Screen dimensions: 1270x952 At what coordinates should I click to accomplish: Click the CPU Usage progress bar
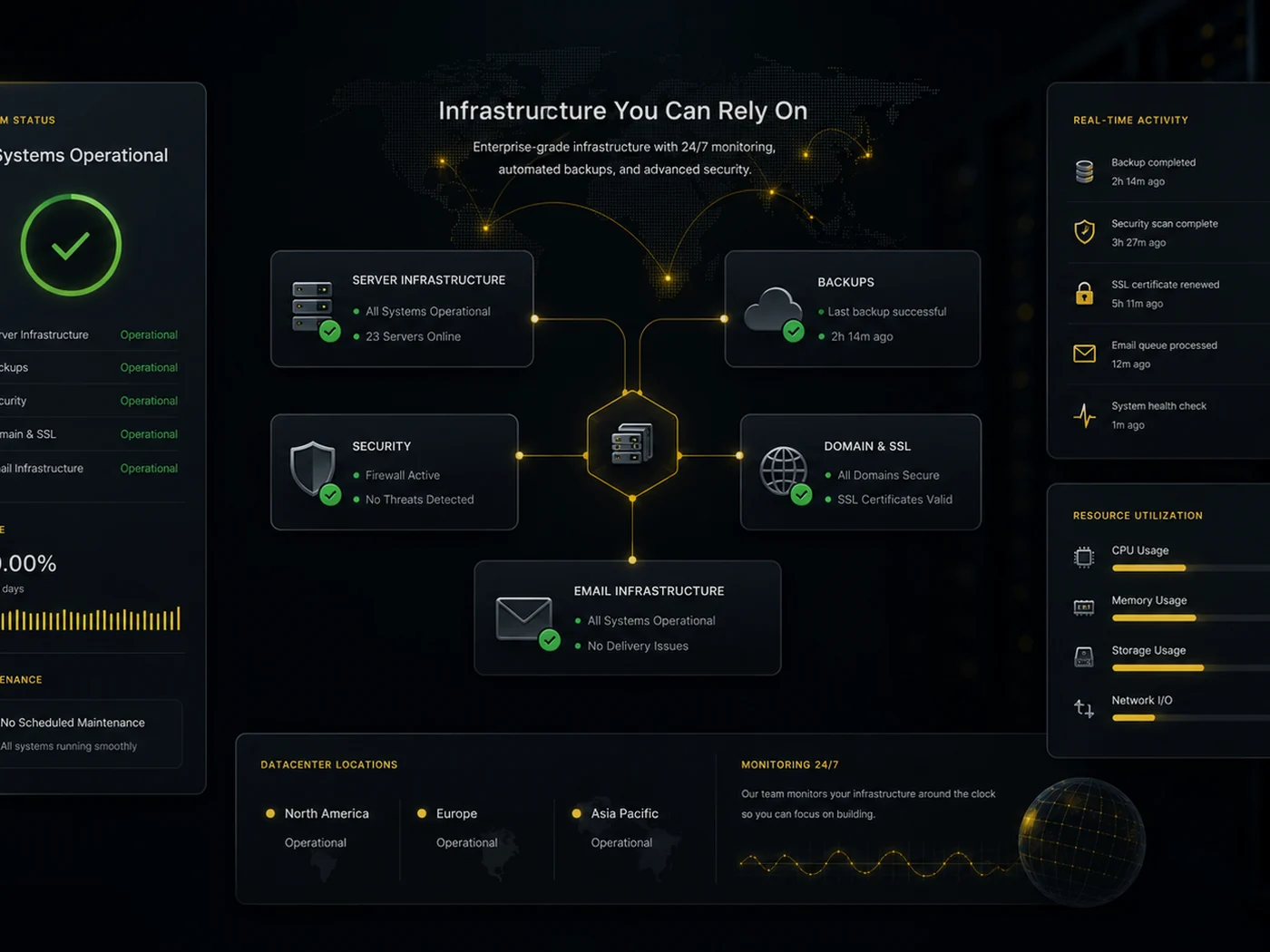[x=1191, y=568]
